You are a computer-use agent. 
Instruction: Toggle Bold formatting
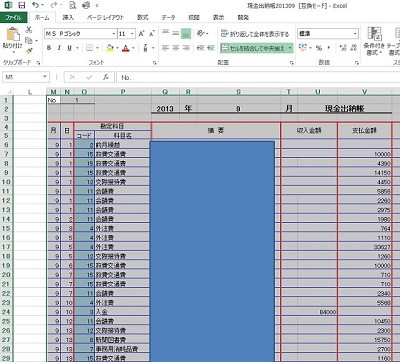tap(49, 48)
